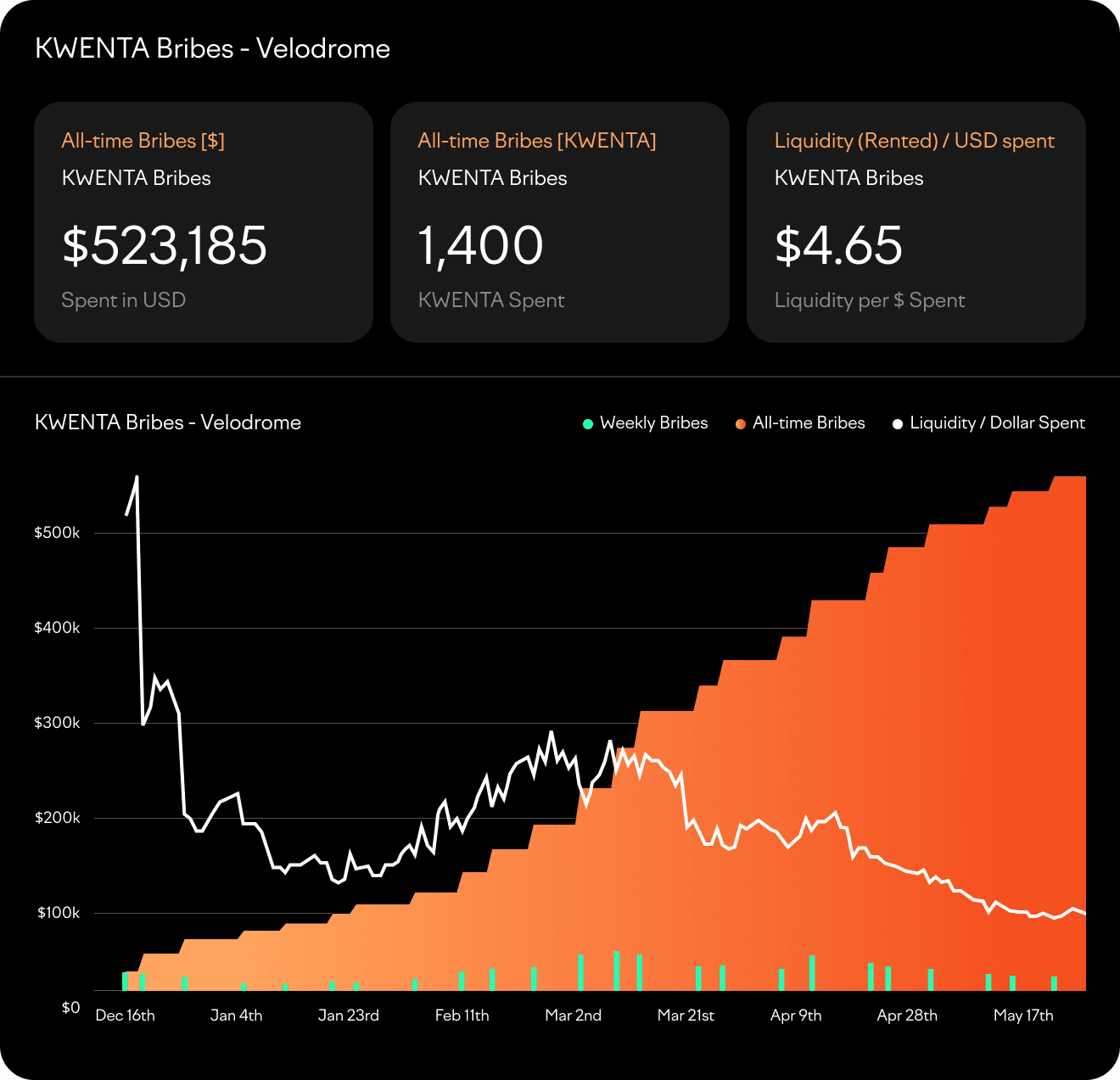The height and width of the screenshot is (1080, 1120).
Task: Click the $0 y-axis label
Action: point(70,1008)
